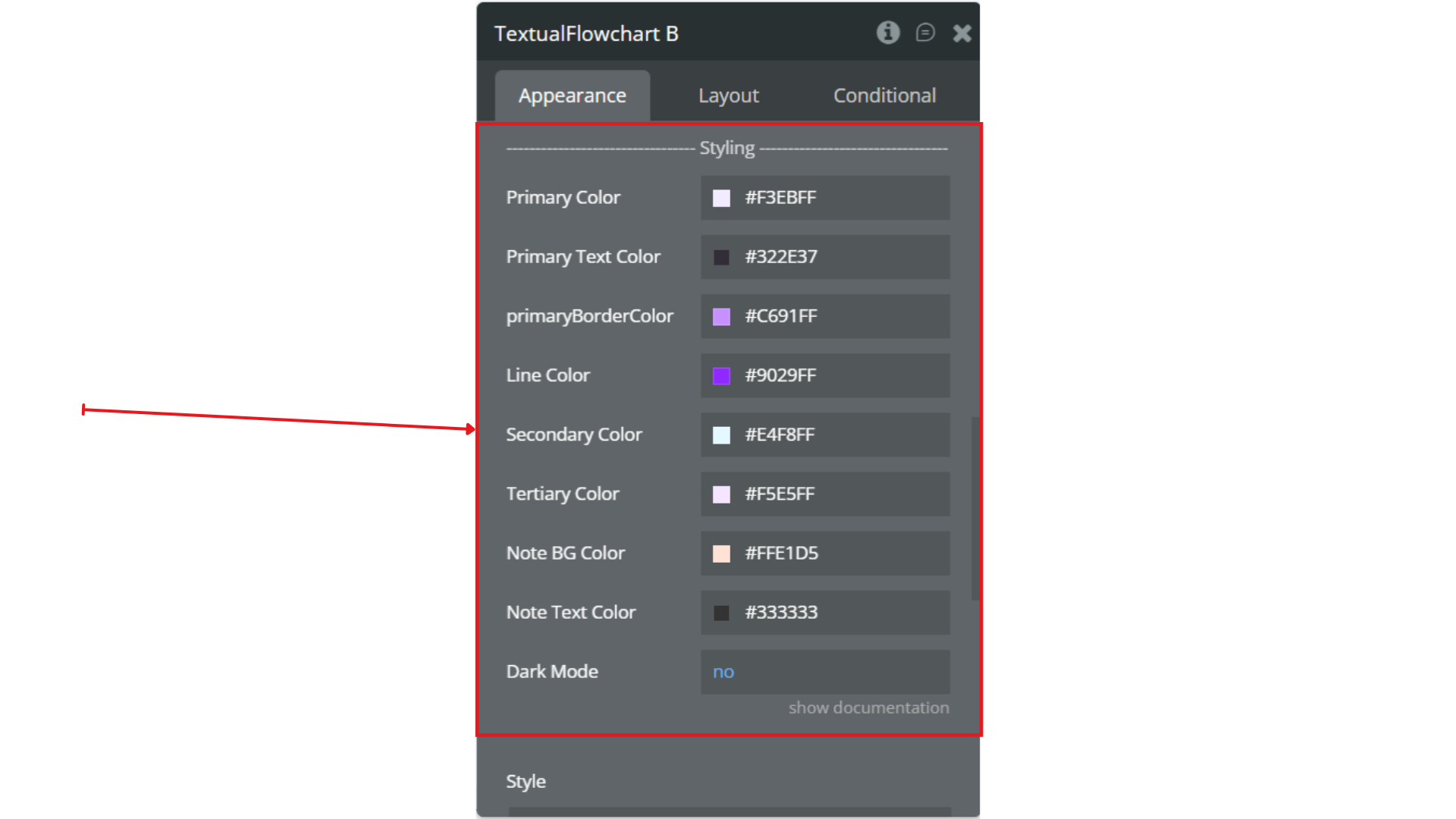
Task: Click the Primary Color swatch
Action: pos(721,198)
